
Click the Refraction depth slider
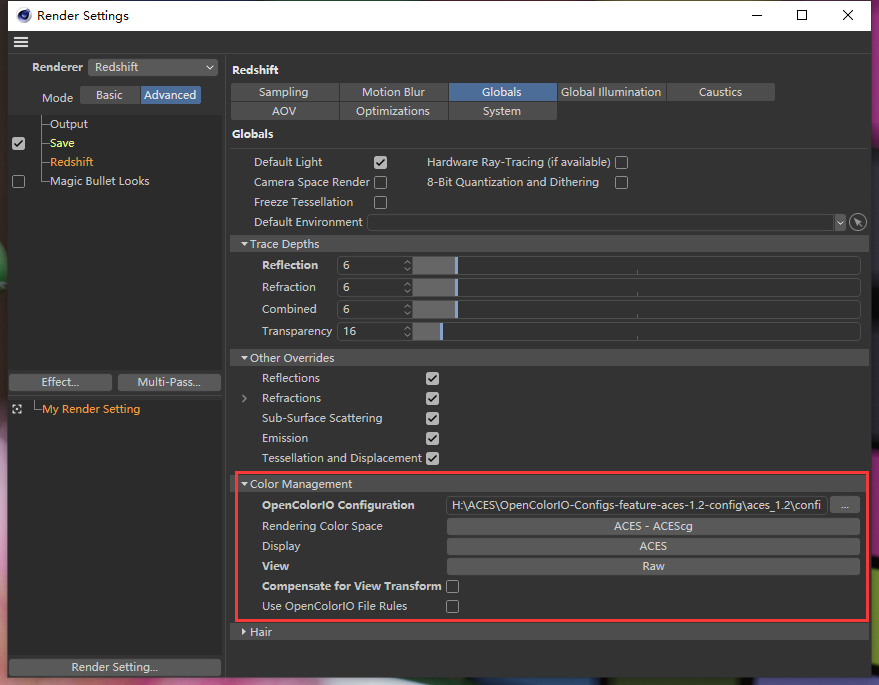(x=636, y=287)
